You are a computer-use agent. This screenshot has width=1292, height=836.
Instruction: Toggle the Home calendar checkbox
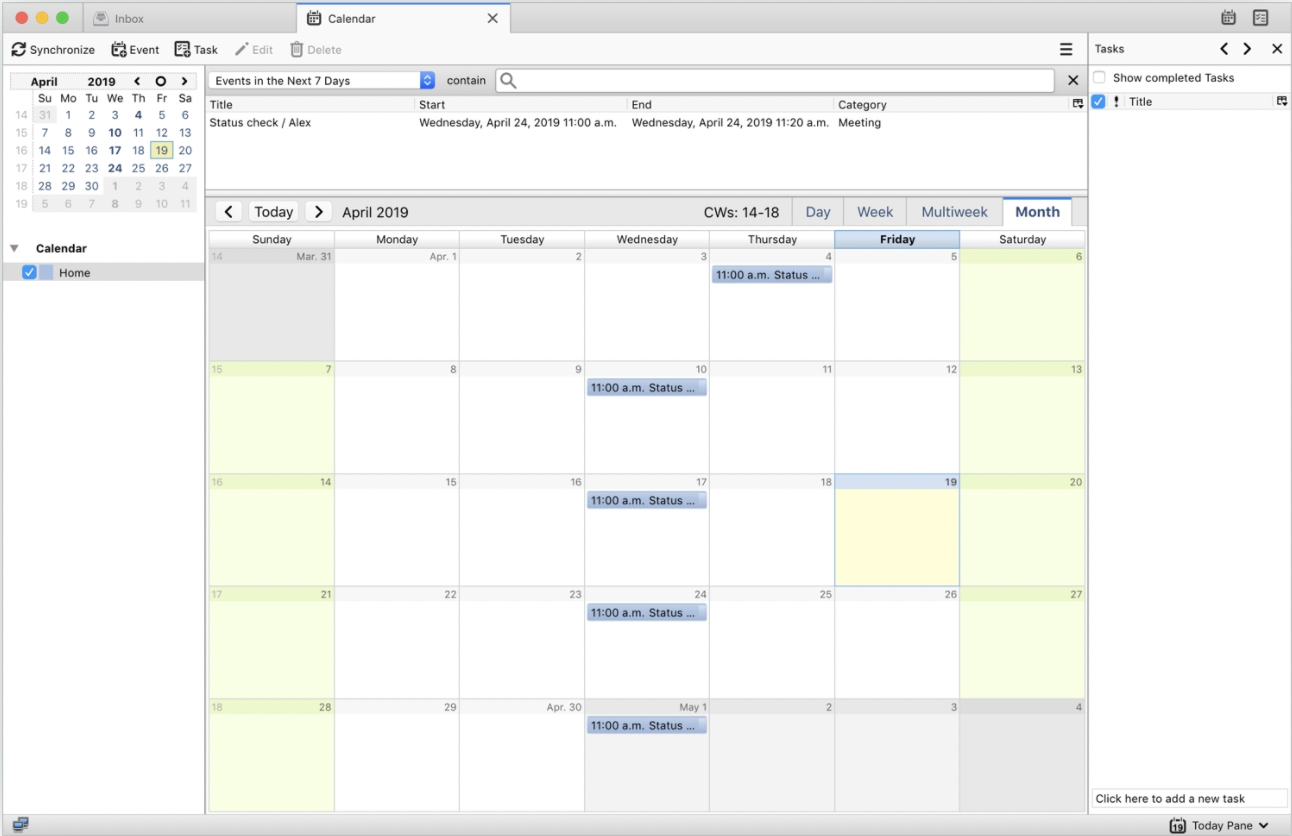tap(29, 272)
